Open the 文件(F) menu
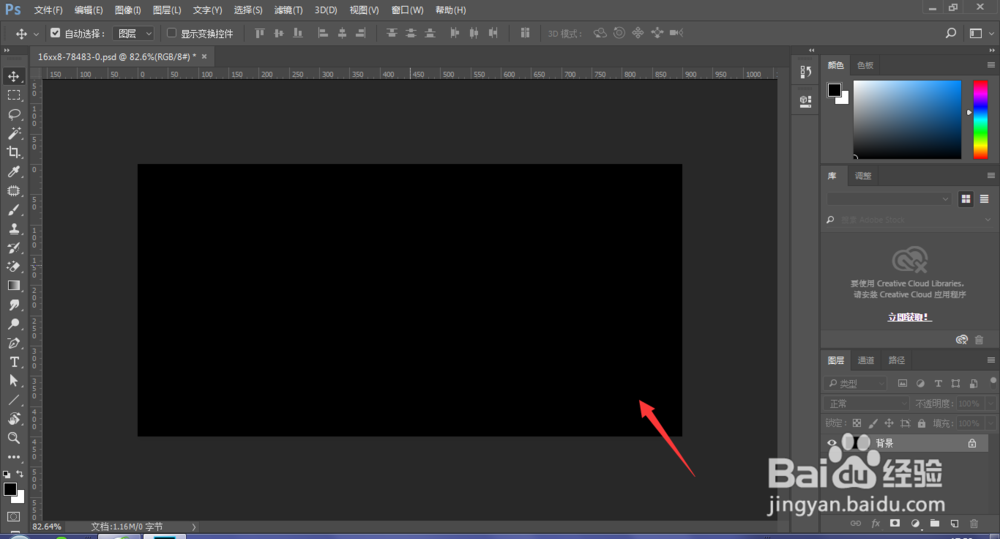This screenshot has width=1000, height=539. 48,10
